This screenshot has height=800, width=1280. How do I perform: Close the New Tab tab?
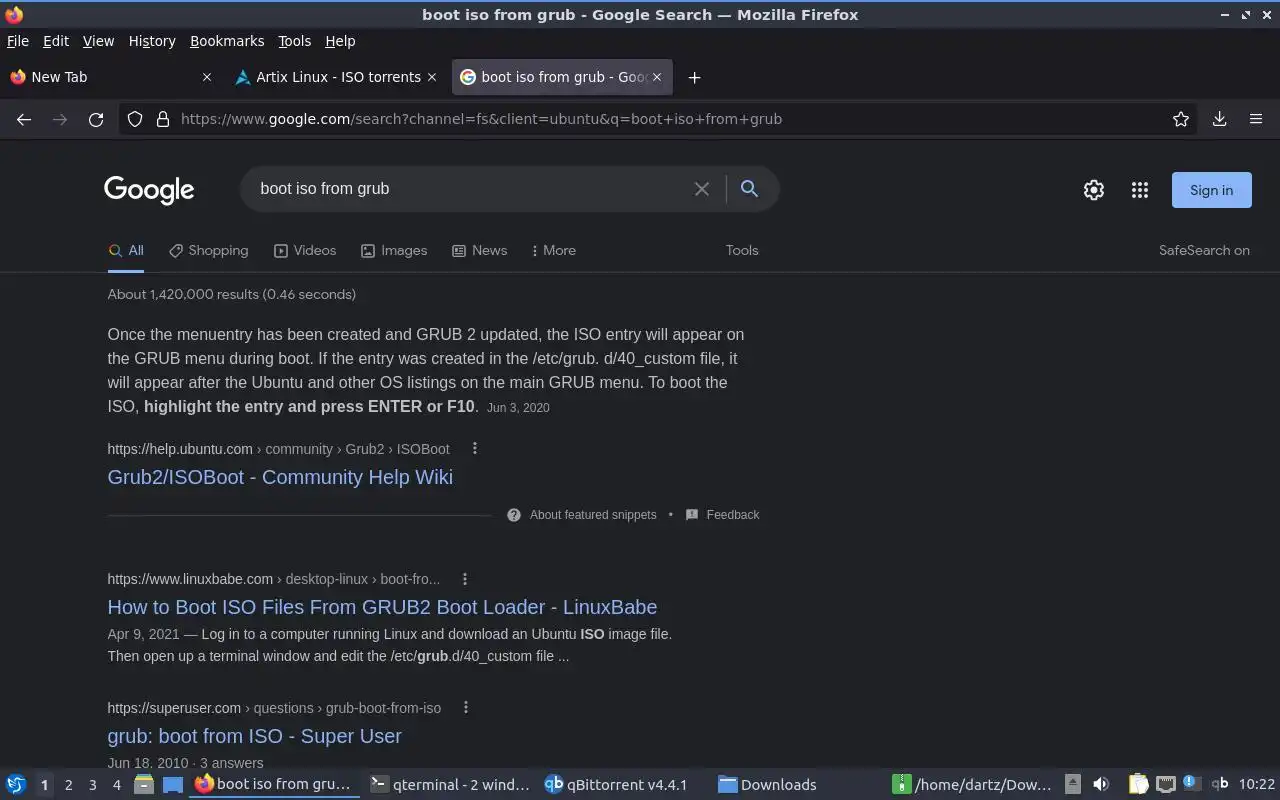(207, 77)
